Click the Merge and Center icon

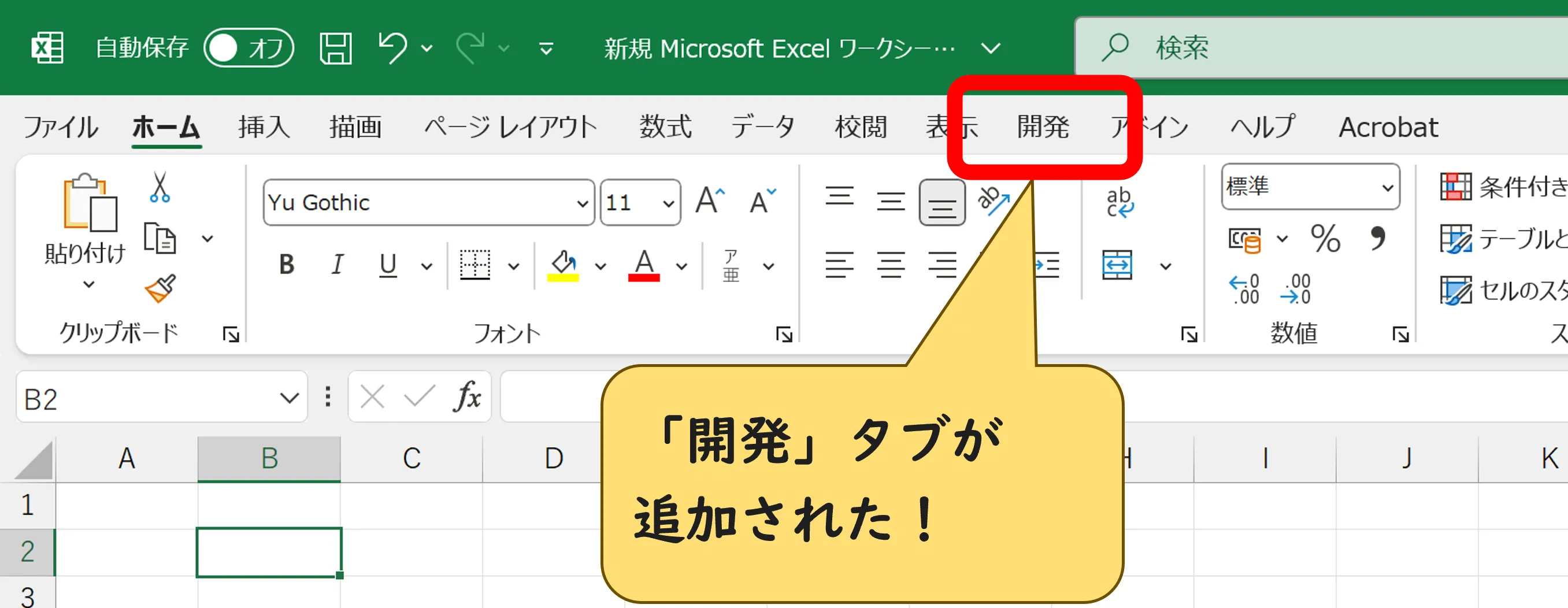[1117, 265]
